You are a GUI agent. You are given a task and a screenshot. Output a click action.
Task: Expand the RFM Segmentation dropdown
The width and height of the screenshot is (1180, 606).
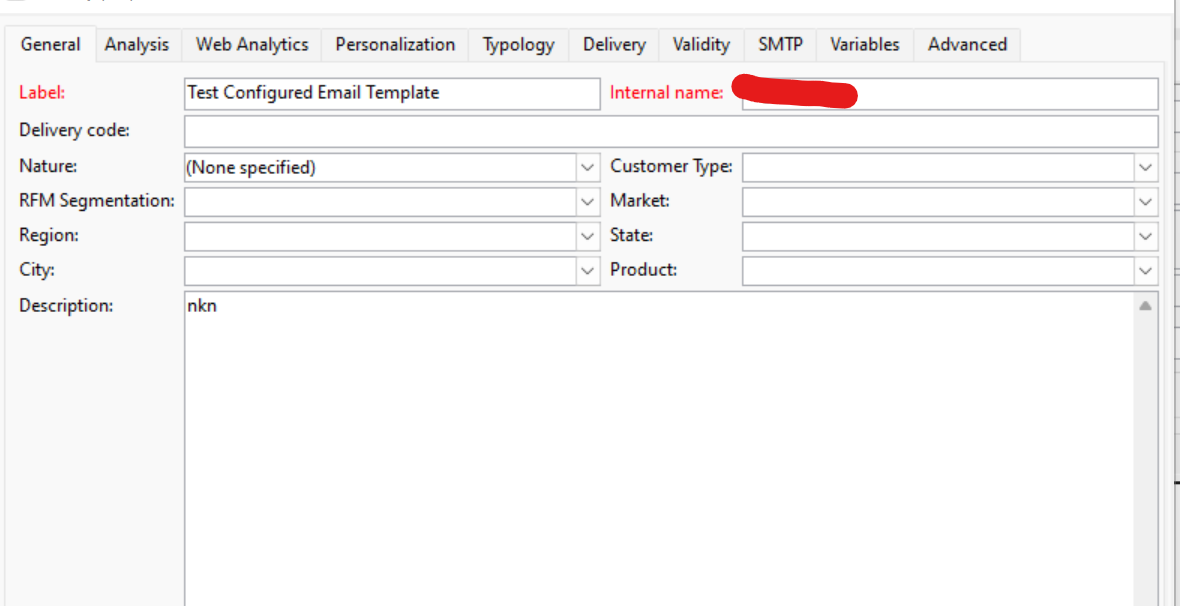[x=588, y=202]
